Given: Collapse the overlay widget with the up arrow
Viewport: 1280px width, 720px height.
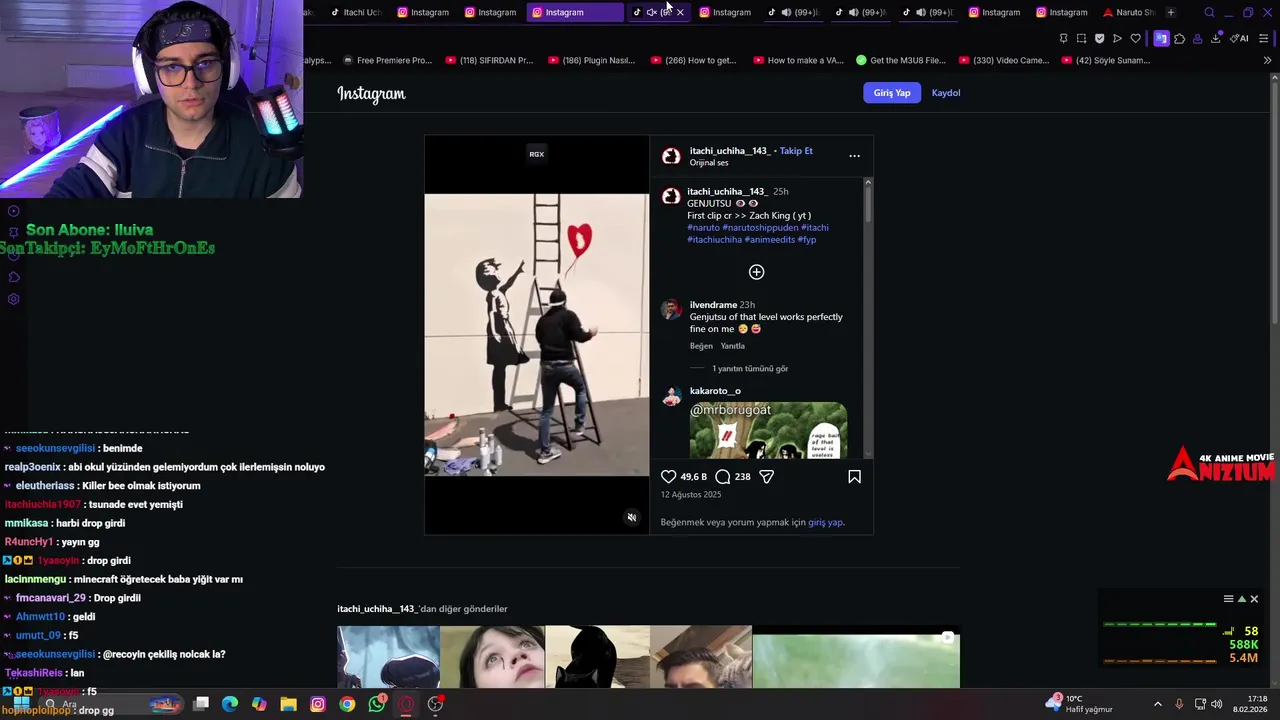Looking at the screenshot, I should pyautogui.click(x=1242, y=599).
